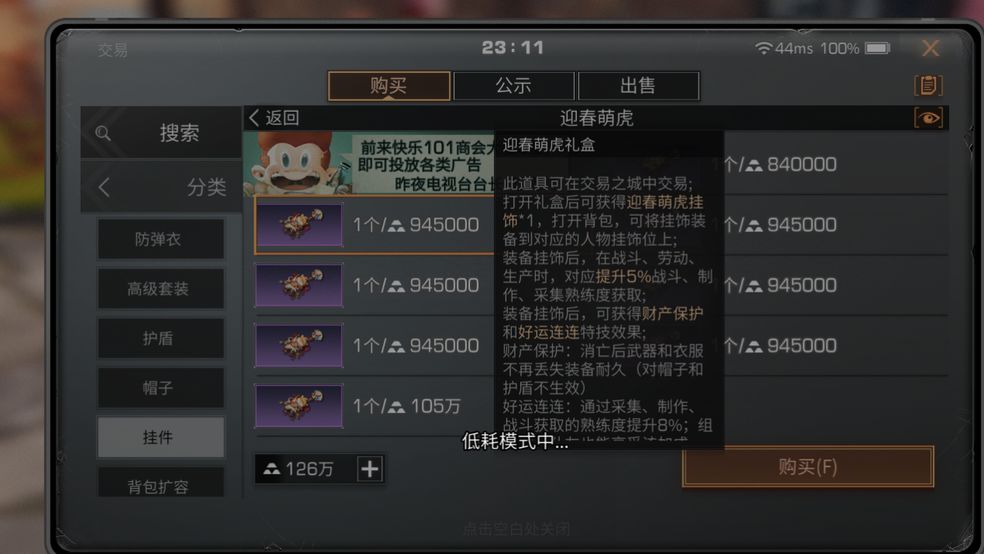The width and height of the screenshot is (984, 554).
Task: Select the first 945000 tiger charm thumbnail
Action: click(299, 225)
